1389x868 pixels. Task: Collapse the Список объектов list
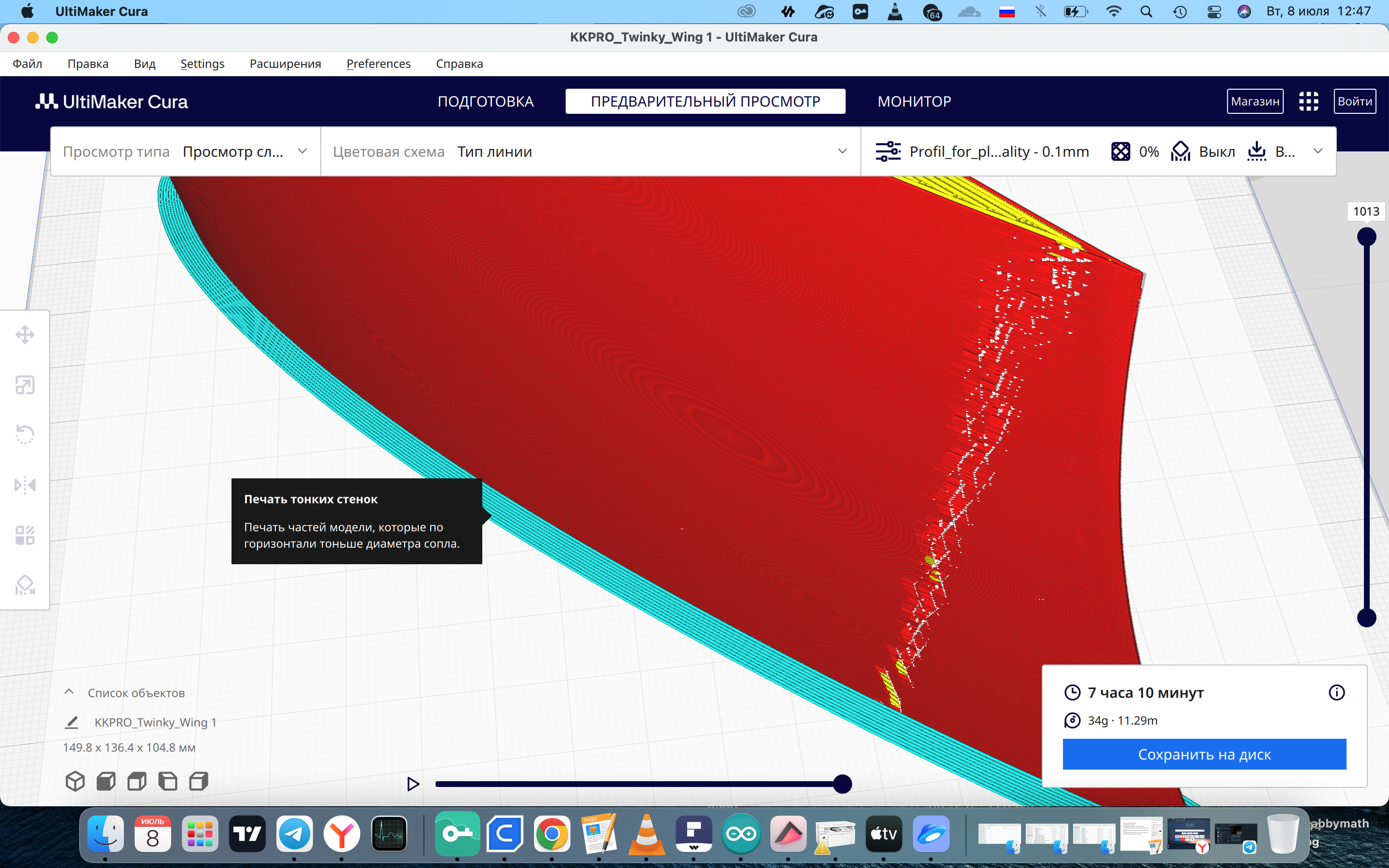point(69,692)
